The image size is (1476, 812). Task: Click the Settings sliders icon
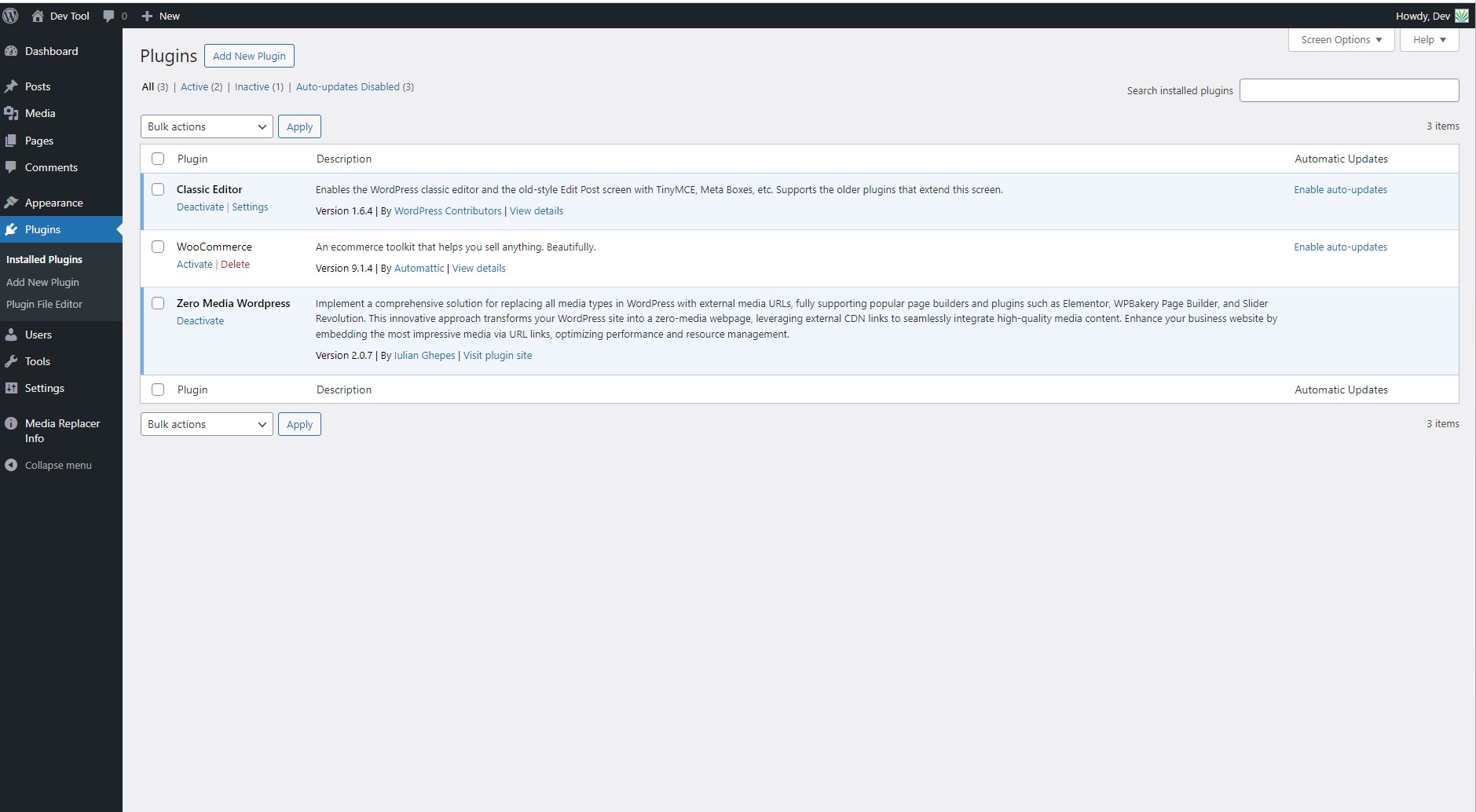pyautogui.click(x=11, y=388)
